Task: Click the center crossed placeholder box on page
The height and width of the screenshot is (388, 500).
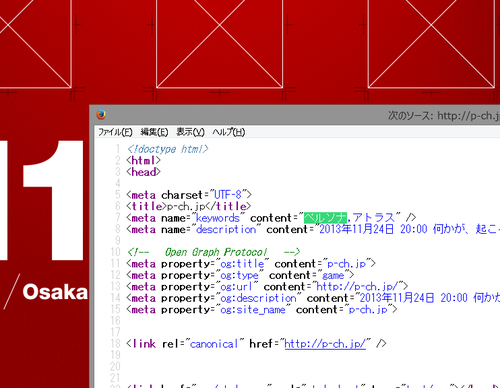Action: coord(220,43)
